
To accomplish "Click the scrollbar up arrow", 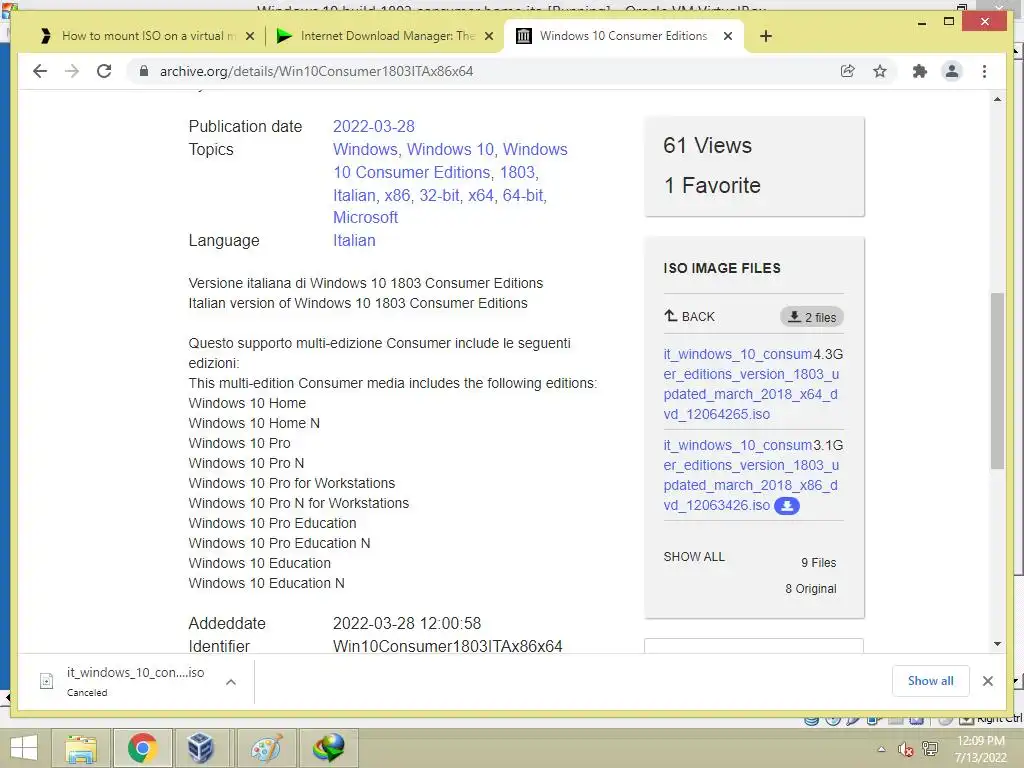I will pyautogui.click(x=997, y=99).
